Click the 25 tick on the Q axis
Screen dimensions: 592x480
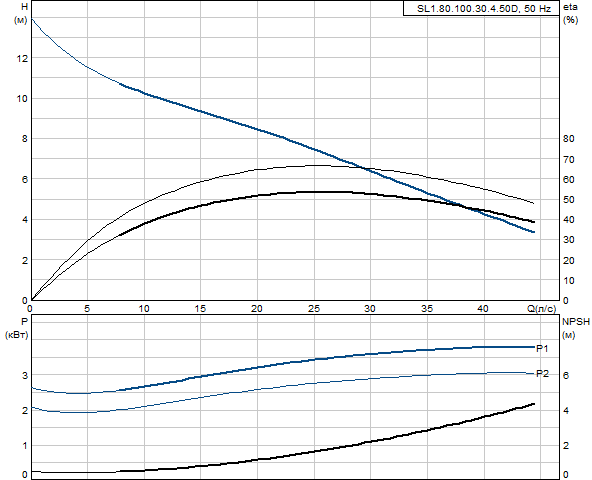point(313,309)
